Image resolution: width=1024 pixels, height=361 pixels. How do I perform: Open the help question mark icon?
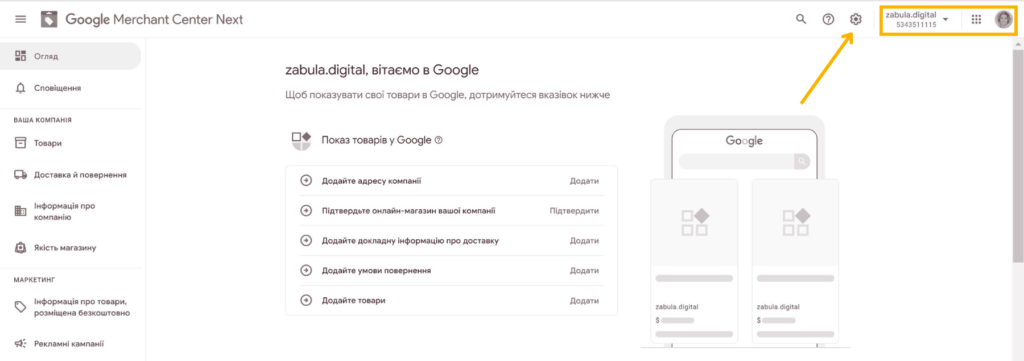coord(828,20)
